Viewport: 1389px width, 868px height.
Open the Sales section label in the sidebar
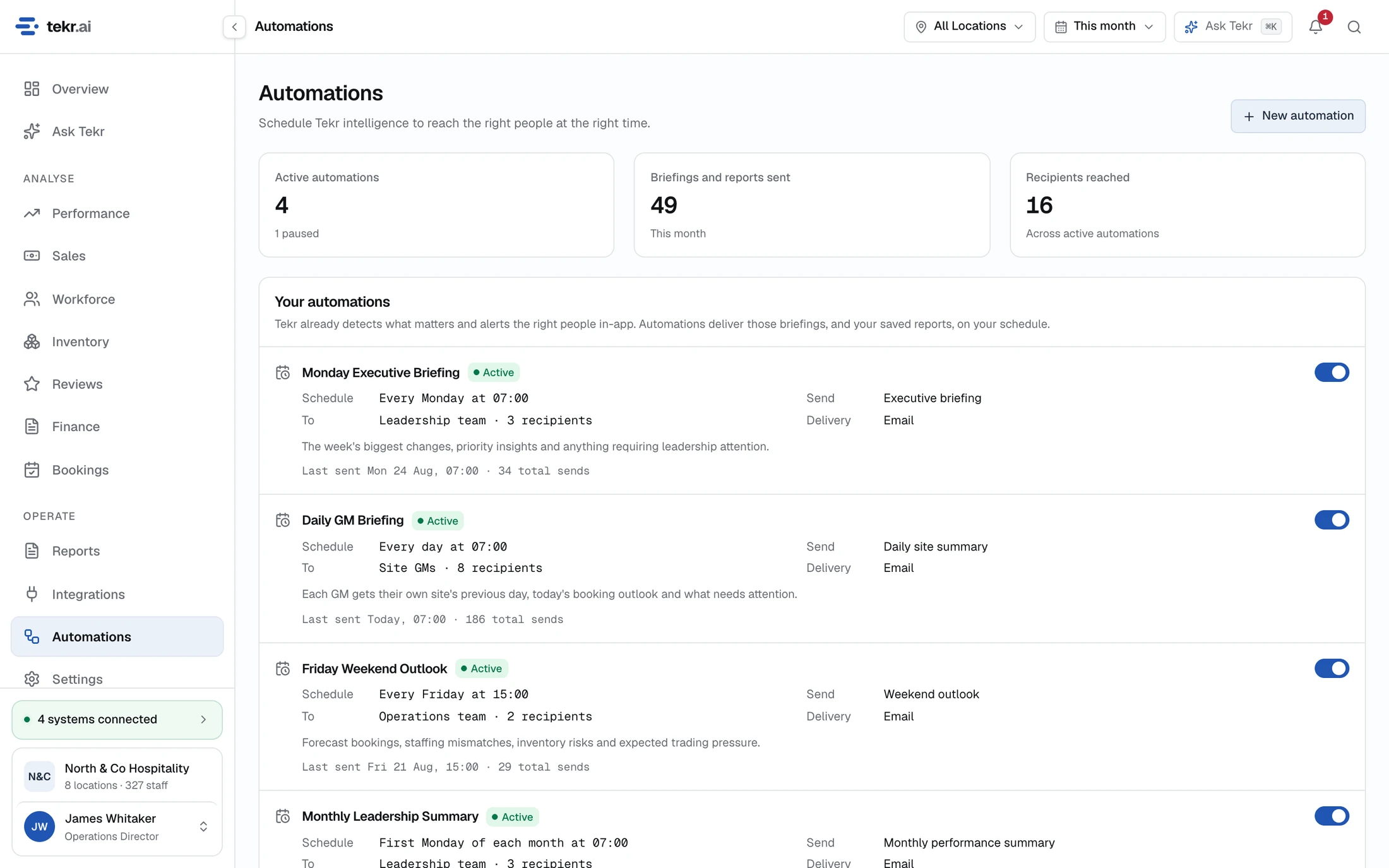pyautogui.click(x=69, y=256)
